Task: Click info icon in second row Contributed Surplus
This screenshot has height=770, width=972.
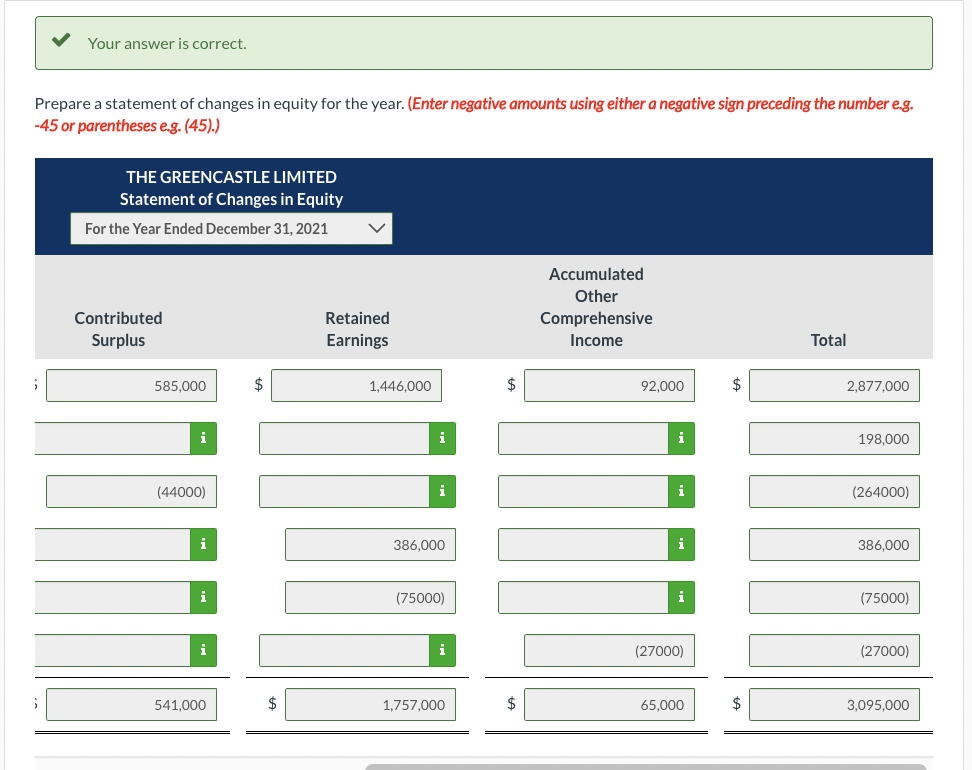Action: (203, 438)
